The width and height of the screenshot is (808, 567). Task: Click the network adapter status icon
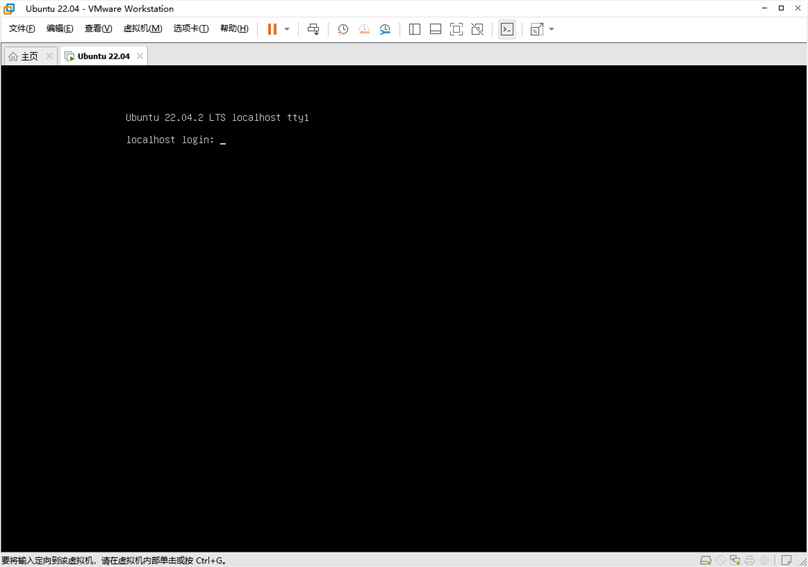coord(735,560)
